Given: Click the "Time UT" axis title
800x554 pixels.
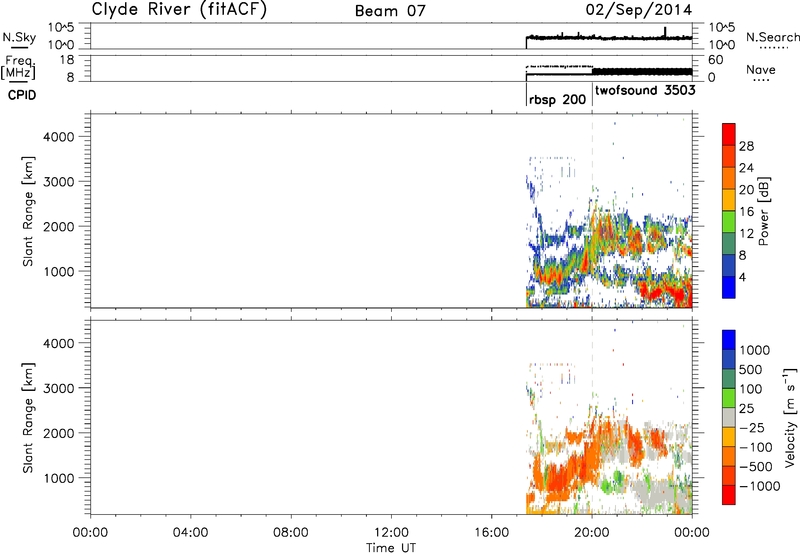Looking at the screenshot, I should (391, 548).
